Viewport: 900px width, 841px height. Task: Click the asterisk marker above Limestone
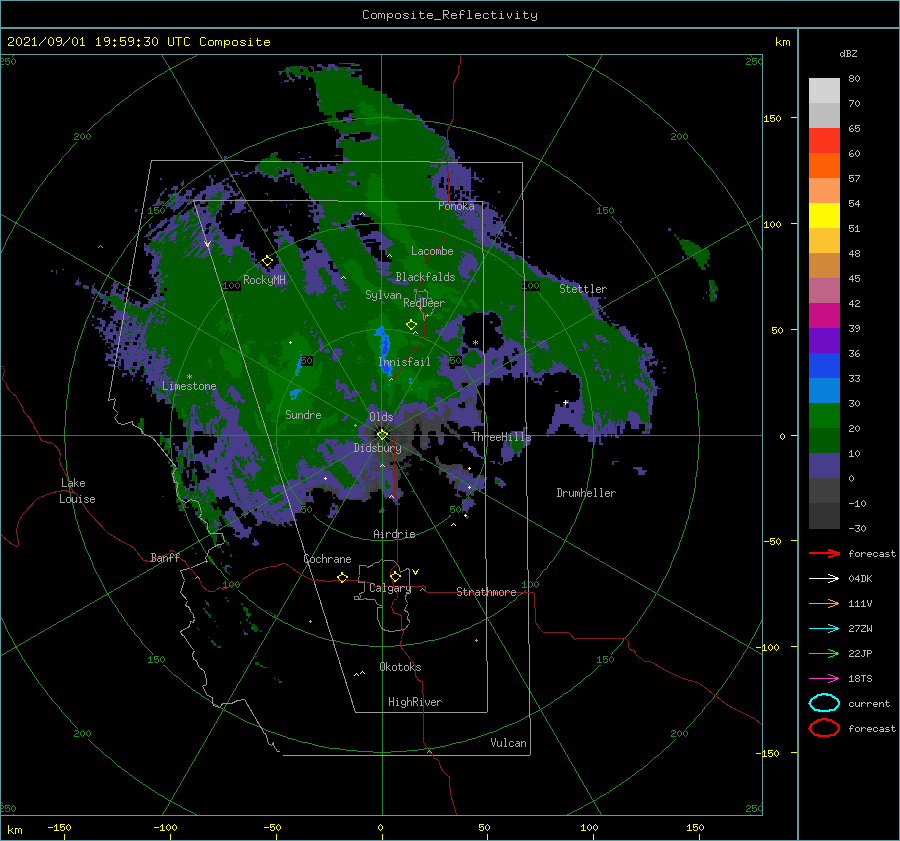(x=189, y=377)
